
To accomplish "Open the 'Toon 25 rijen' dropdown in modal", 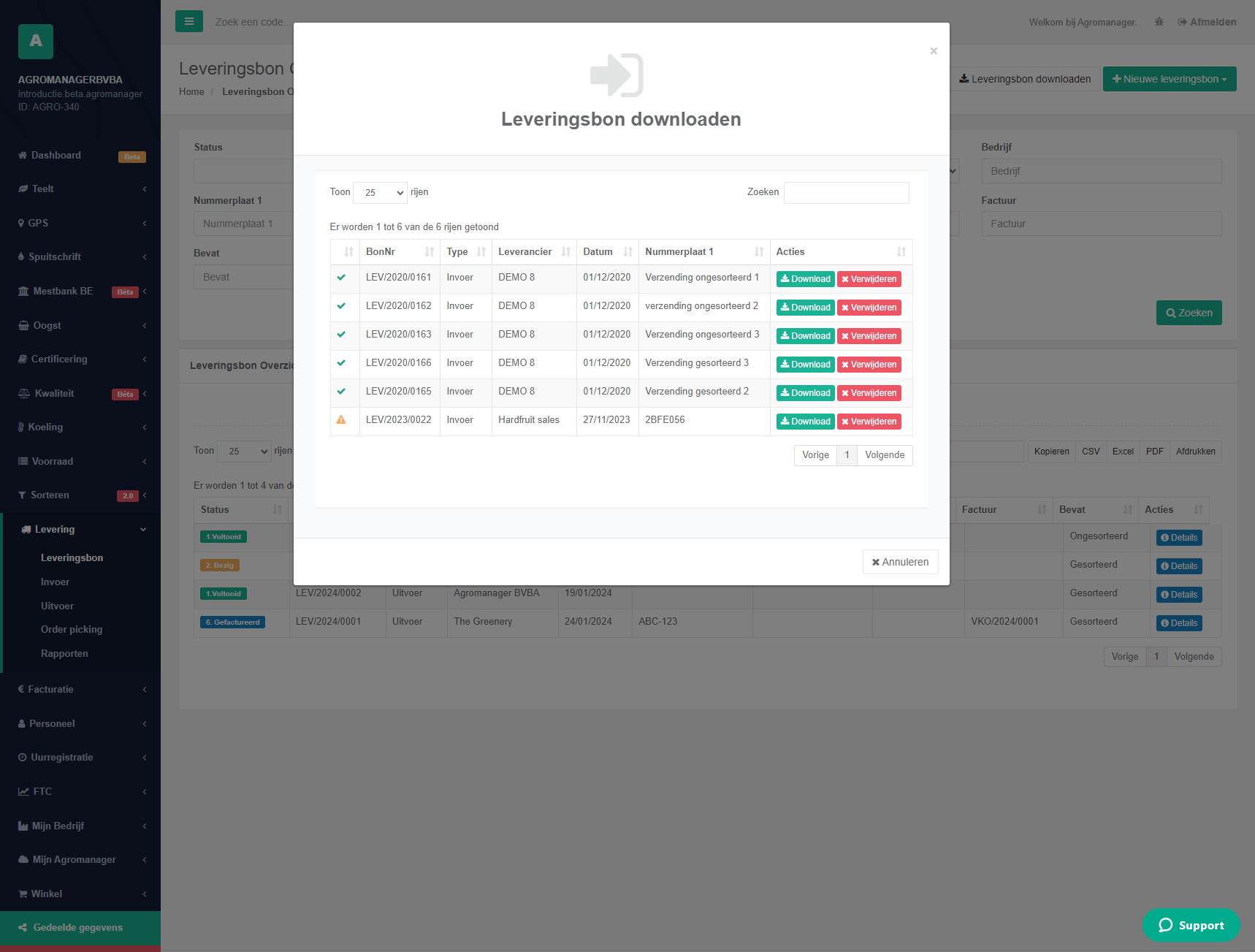I will click(x=379, y=192).
